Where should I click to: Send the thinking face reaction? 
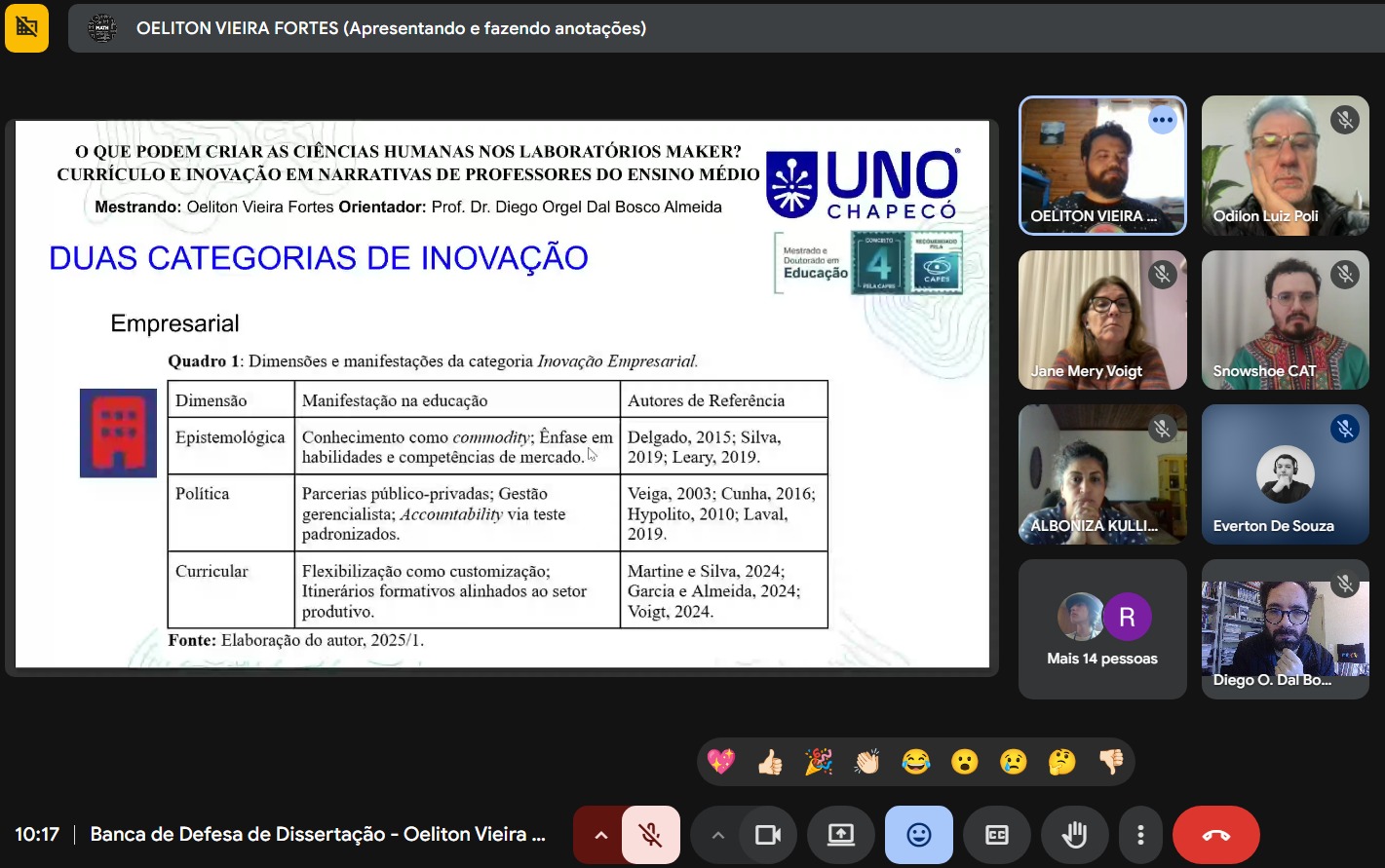1062,762
